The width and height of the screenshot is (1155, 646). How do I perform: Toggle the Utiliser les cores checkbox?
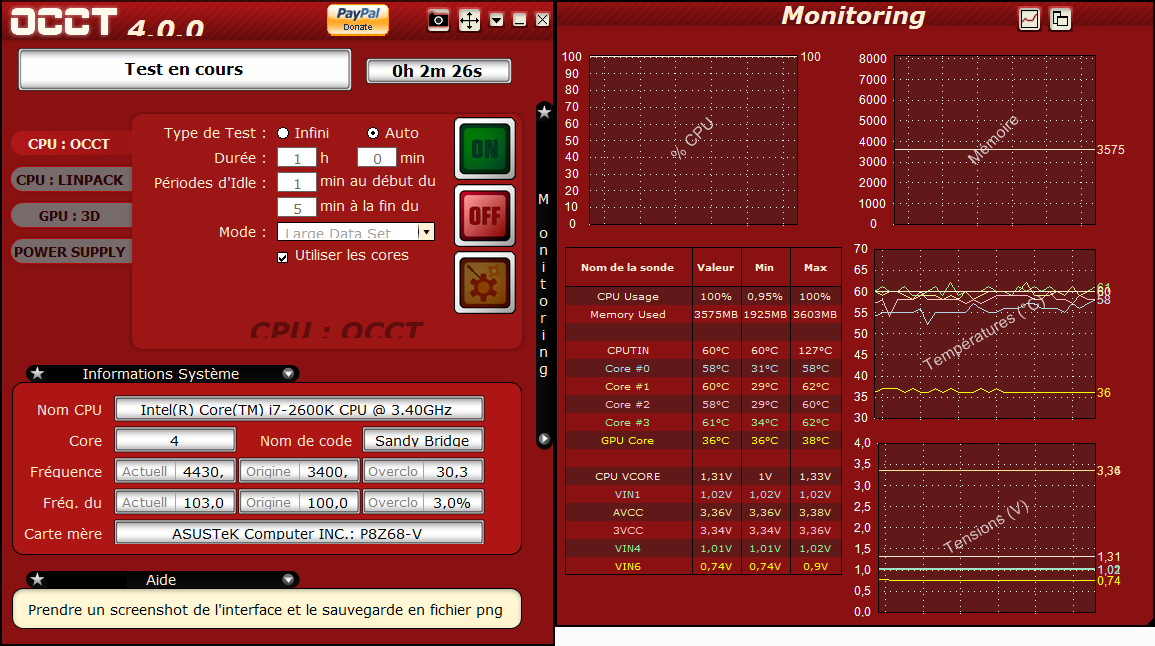pos(283,257)
